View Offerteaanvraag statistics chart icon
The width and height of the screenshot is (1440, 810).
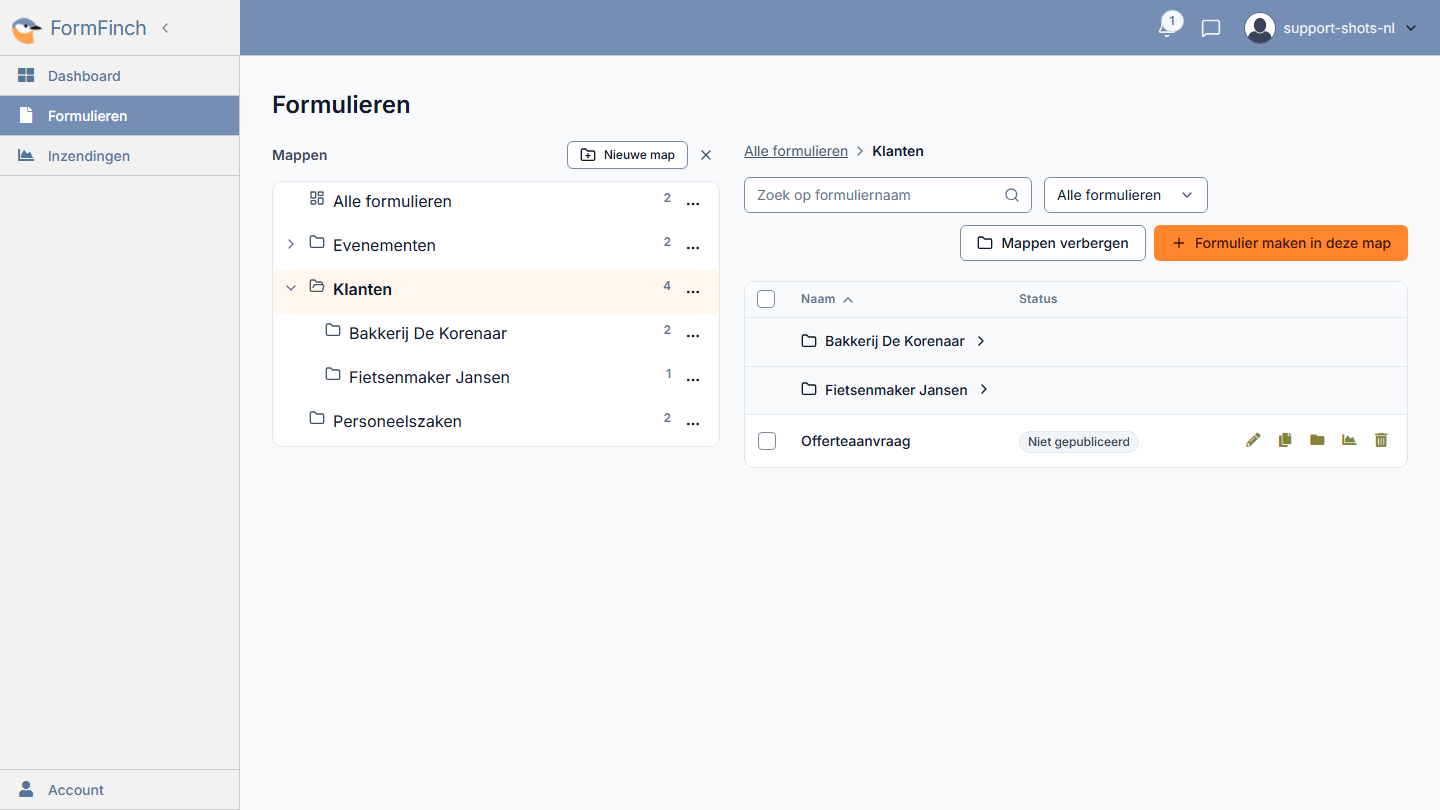pos(1349,440)
